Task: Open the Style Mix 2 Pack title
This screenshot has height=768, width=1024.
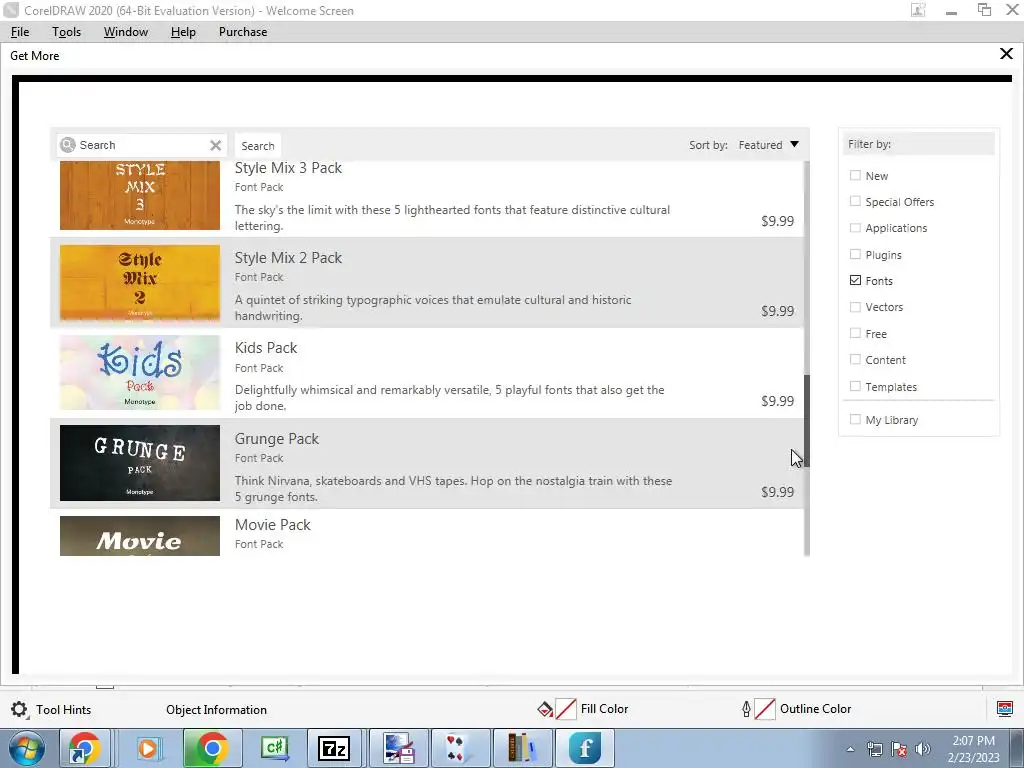Action: [x=288, y=258]
